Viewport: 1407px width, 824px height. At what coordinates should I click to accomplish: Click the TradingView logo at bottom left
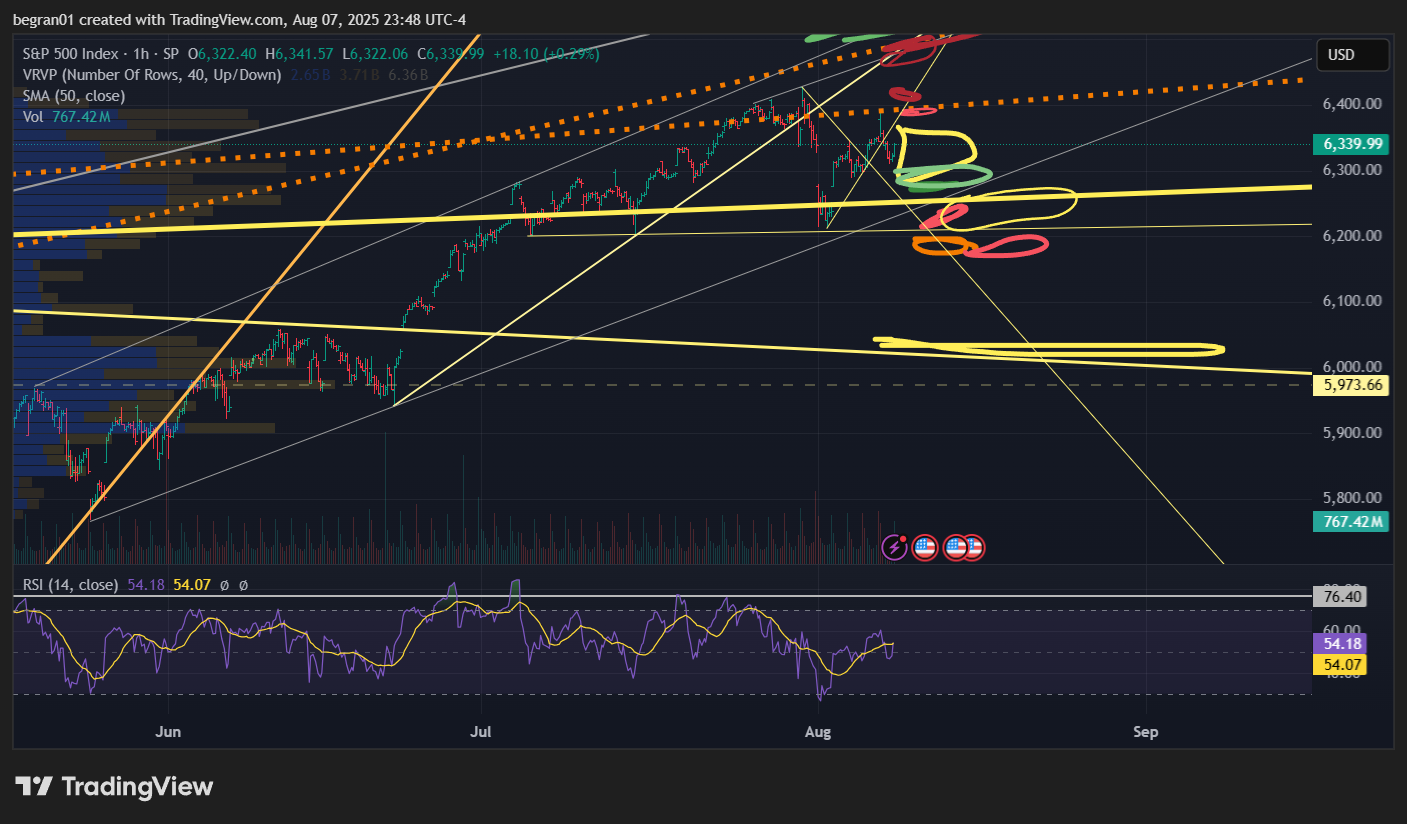pyautogui.click(x=113, y=786)
